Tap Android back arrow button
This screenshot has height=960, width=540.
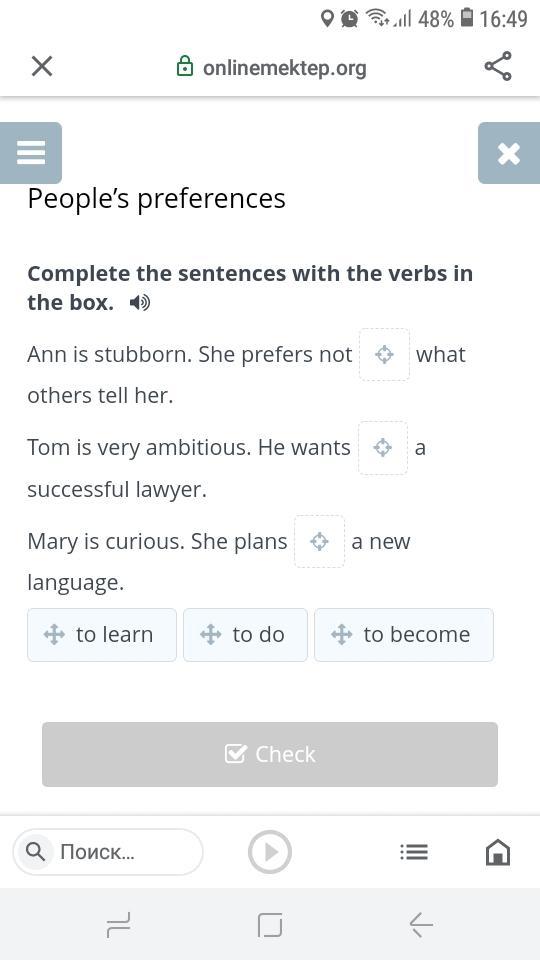[421, 924]
